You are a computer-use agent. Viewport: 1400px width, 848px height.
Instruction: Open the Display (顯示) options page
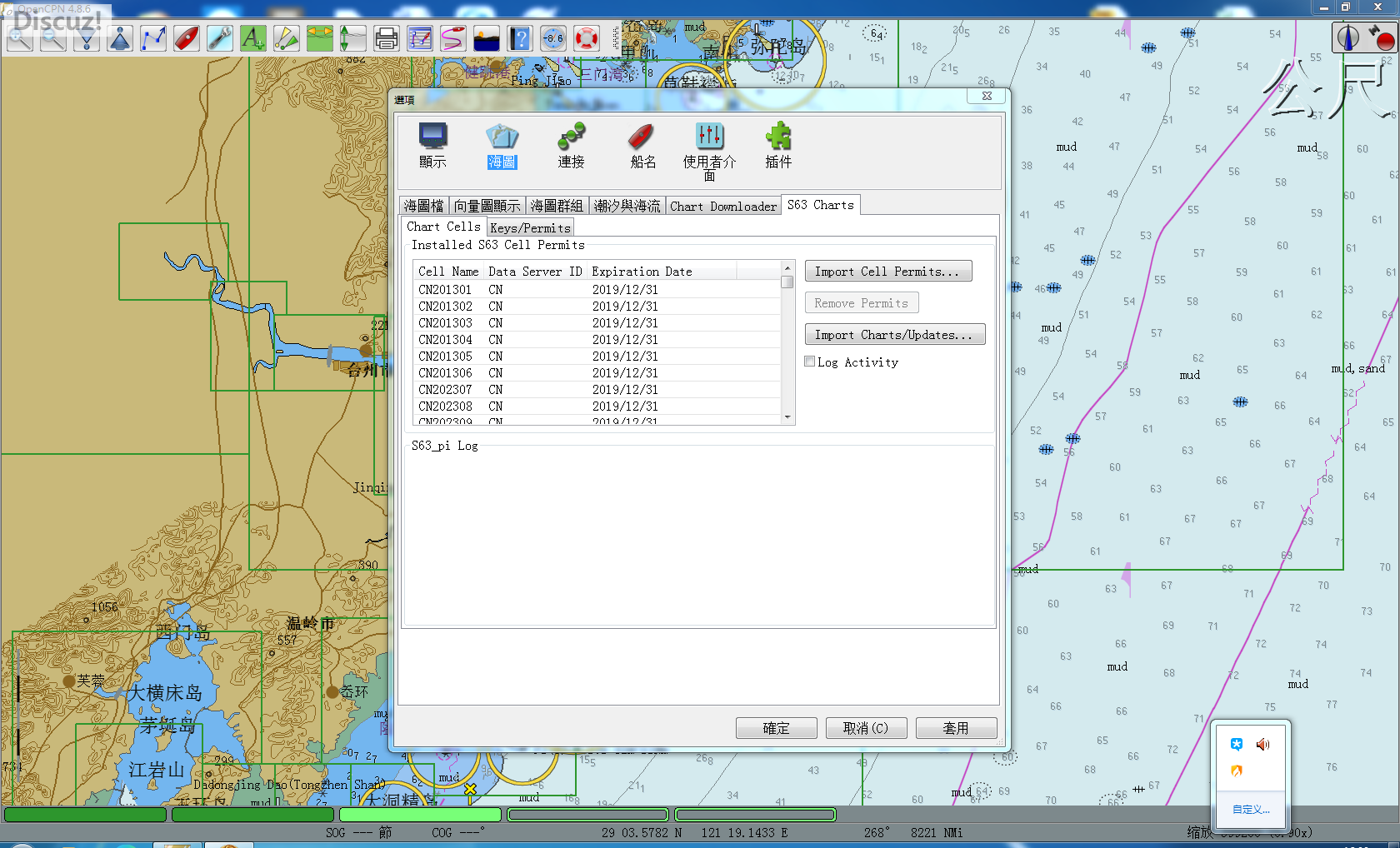(x=432, y=146)
